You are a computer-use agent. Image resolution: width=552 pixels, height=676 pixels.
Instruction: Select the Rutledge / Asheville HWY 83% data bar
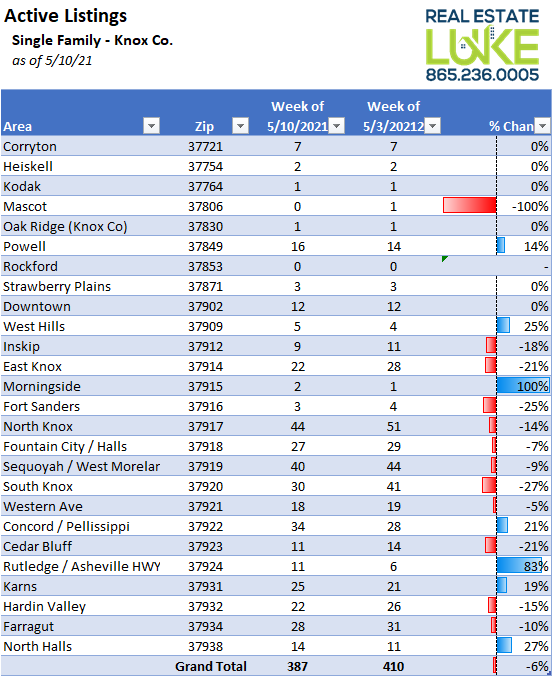tap(519, 565)
